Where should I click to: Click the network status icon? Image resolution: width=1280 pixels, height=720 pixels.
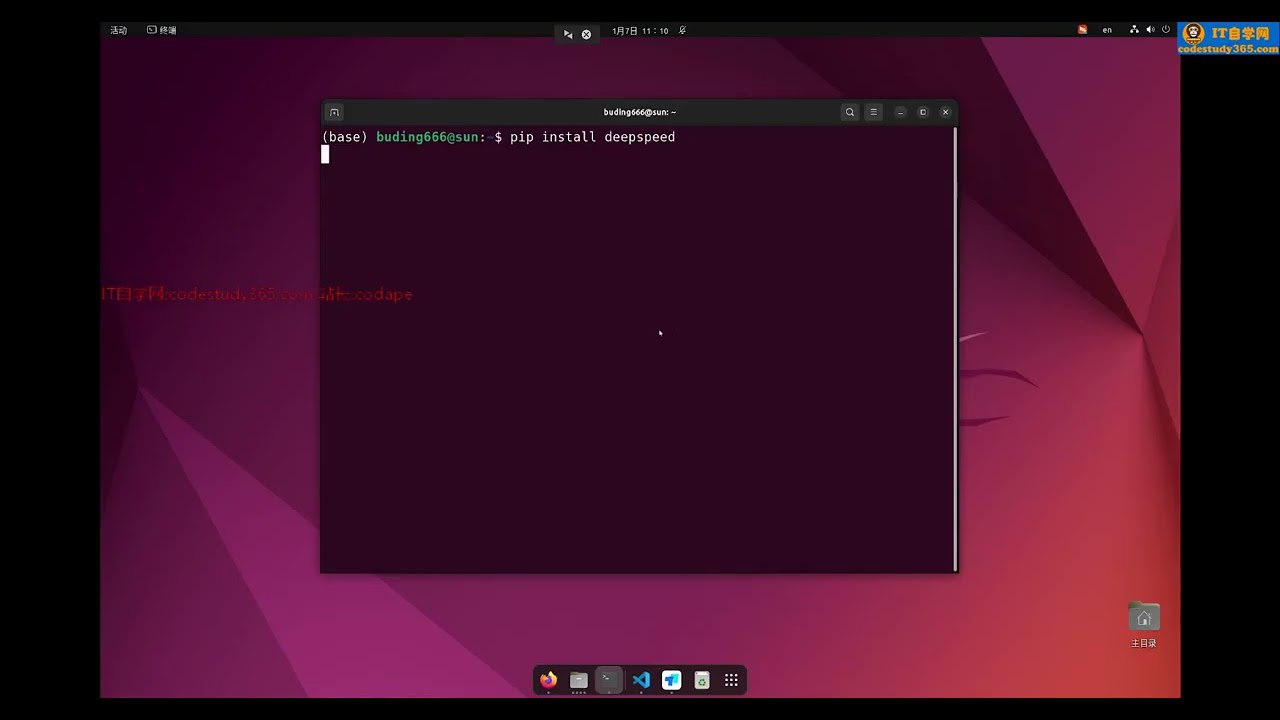(1135, 30)
